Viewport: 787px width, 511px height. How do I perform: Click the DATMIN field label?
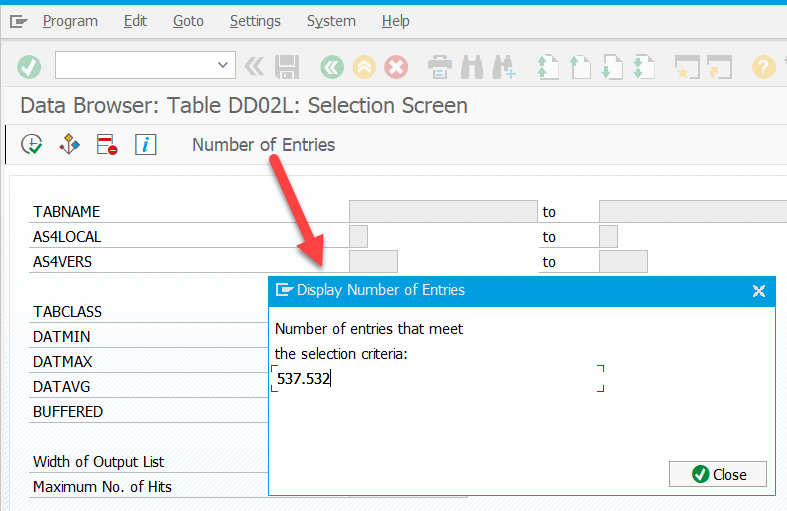(62, 337)
